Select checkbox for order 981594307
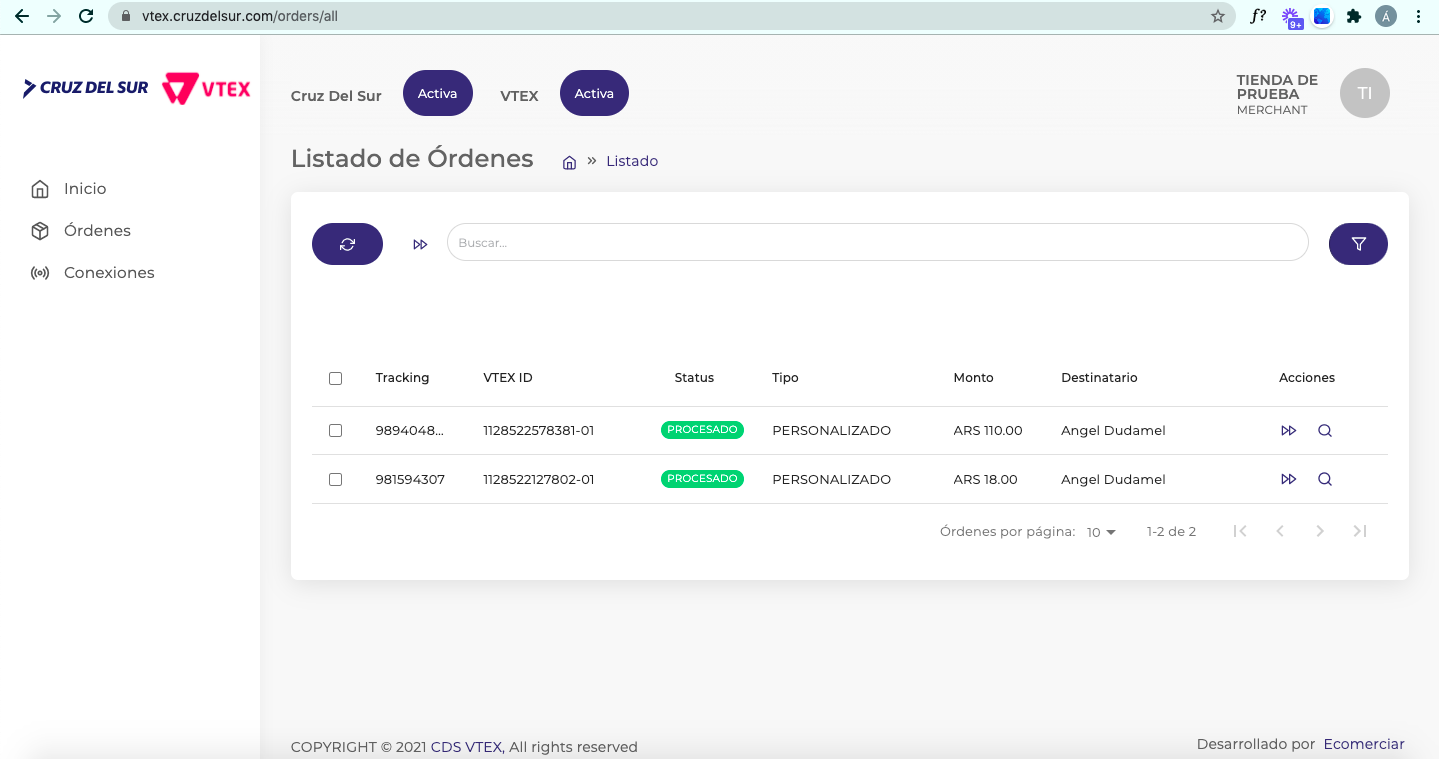This screenshot has width=1439, height=759. point(336,480)
